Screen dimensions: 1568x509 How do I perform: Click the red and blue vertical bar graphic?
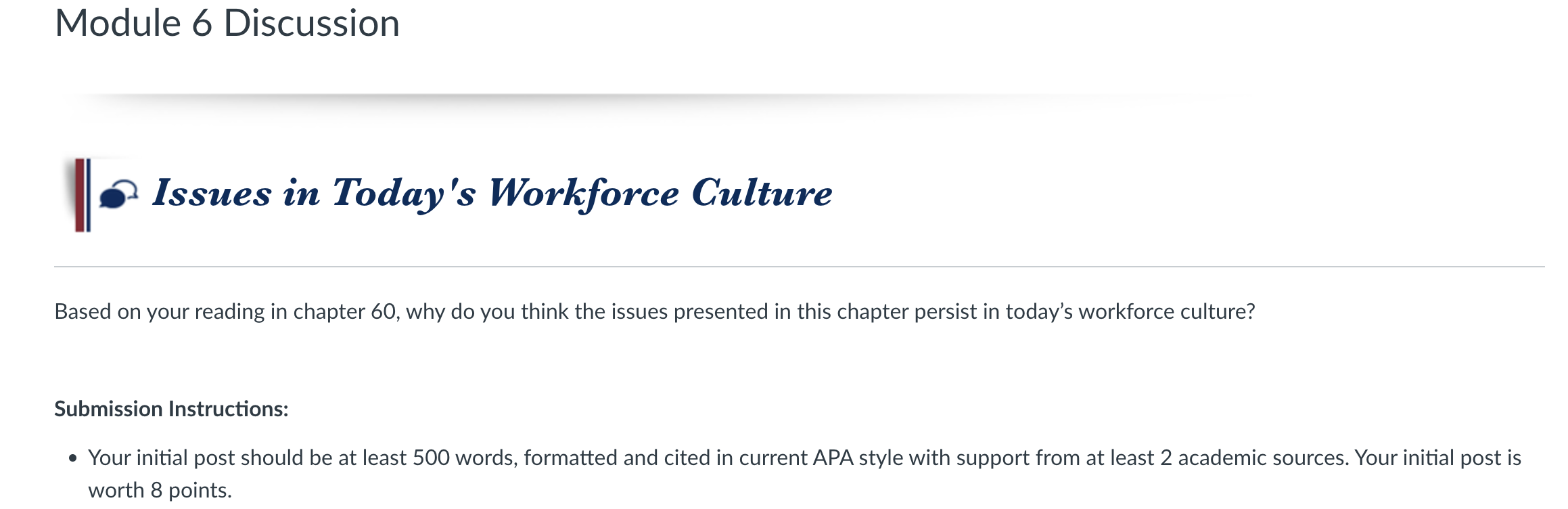[x=83, y=195]
